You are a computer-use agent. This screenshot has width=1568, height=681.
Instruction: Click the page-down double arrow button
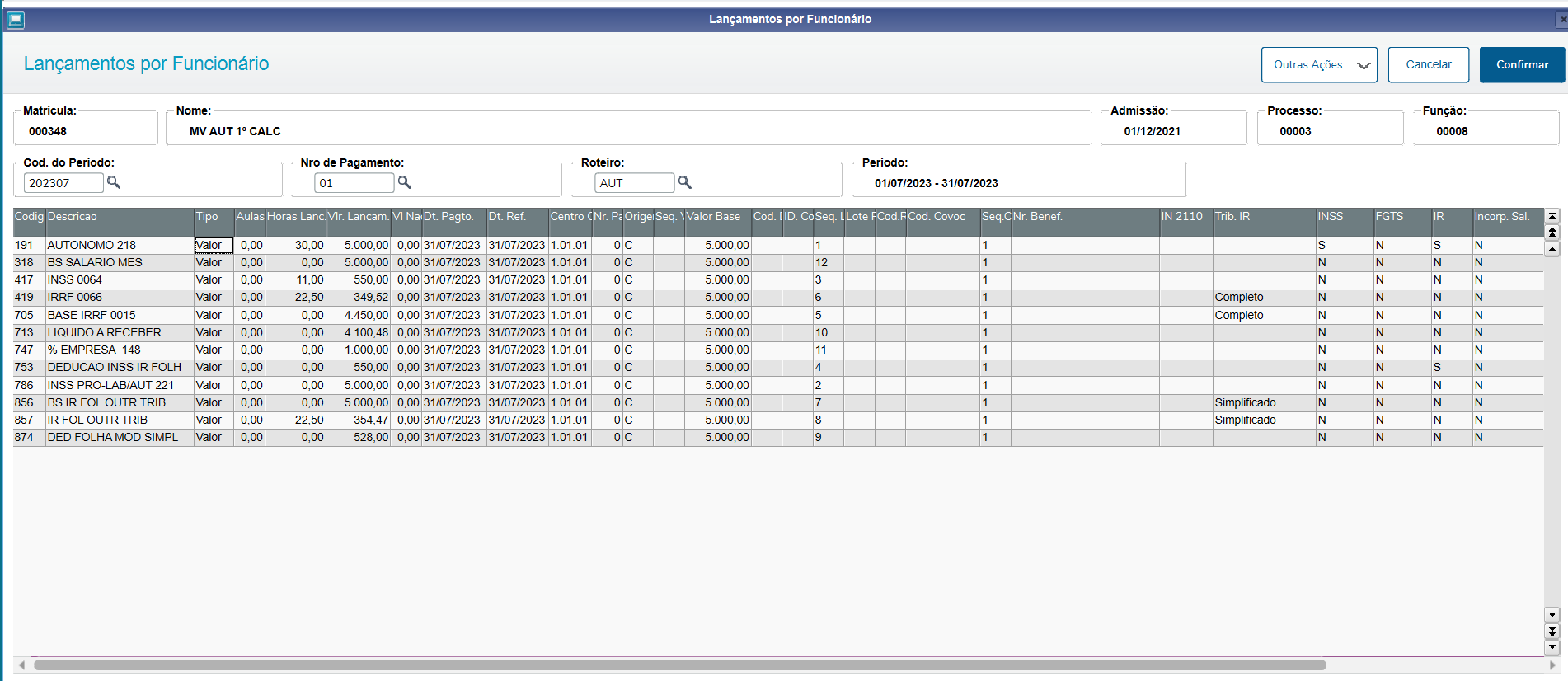point(1552,631)
